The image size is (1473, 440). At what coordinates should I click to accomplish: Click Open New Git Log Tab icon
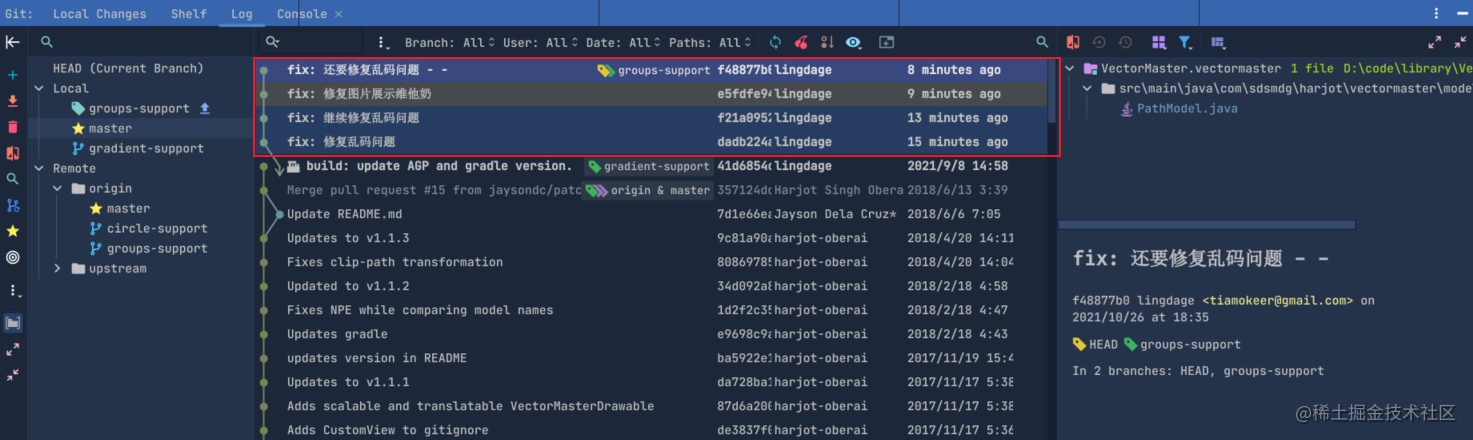tap(886, 42)
